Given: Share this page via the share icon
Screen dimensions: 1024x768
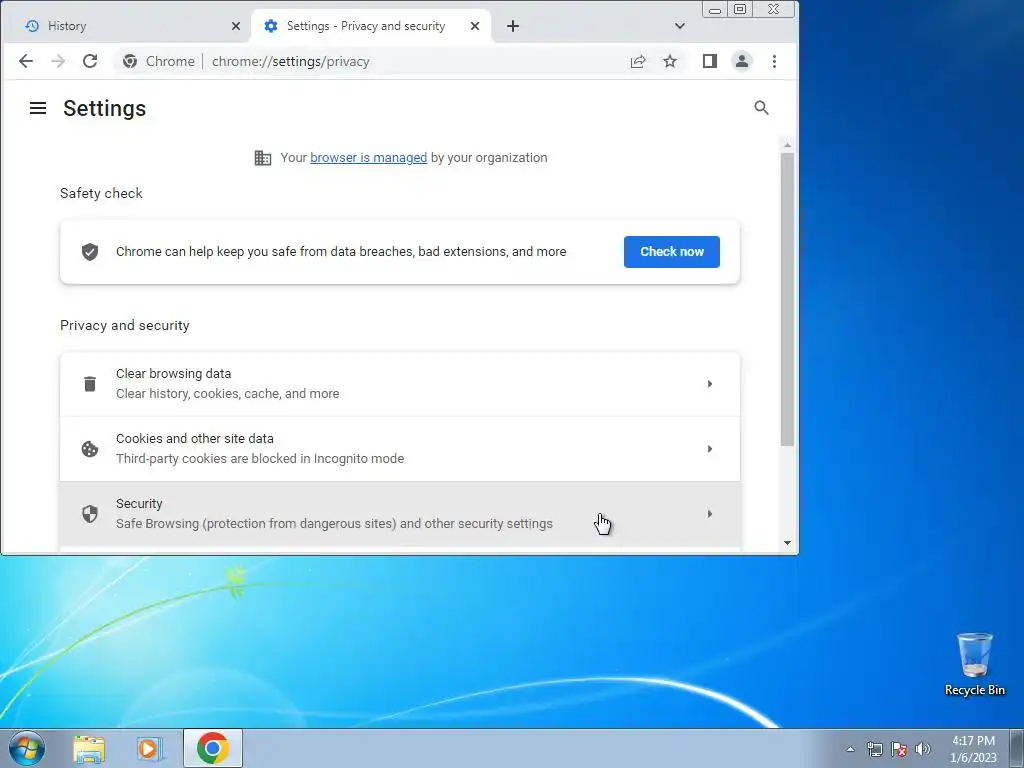Looking at the screenshot, I should coord(638,61).
